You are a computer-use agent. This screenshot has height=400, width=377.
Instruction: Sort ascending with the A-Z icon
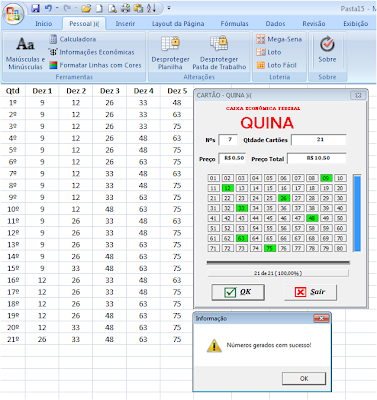tap(151, 8)
